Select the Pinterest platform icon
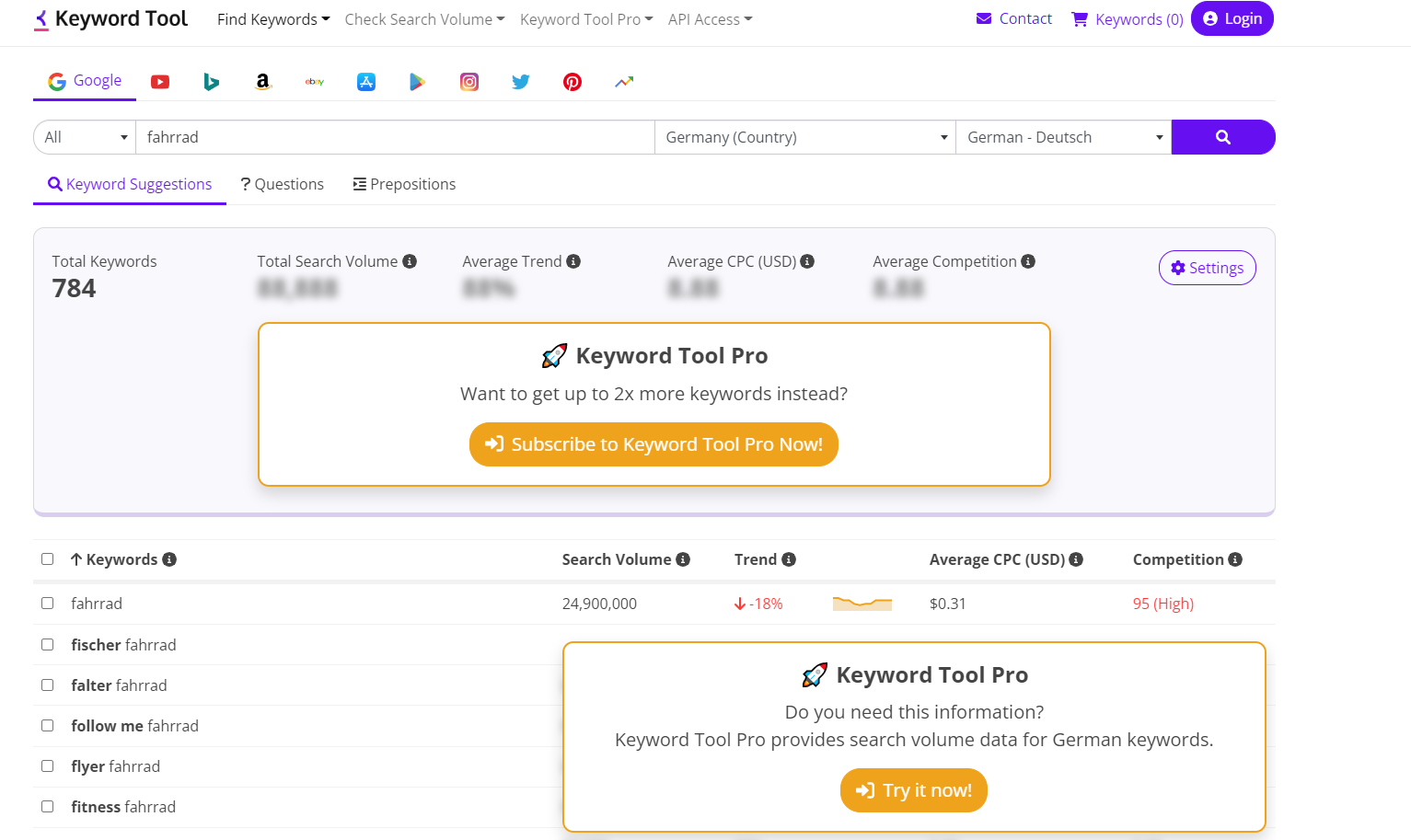 point(572,82)
